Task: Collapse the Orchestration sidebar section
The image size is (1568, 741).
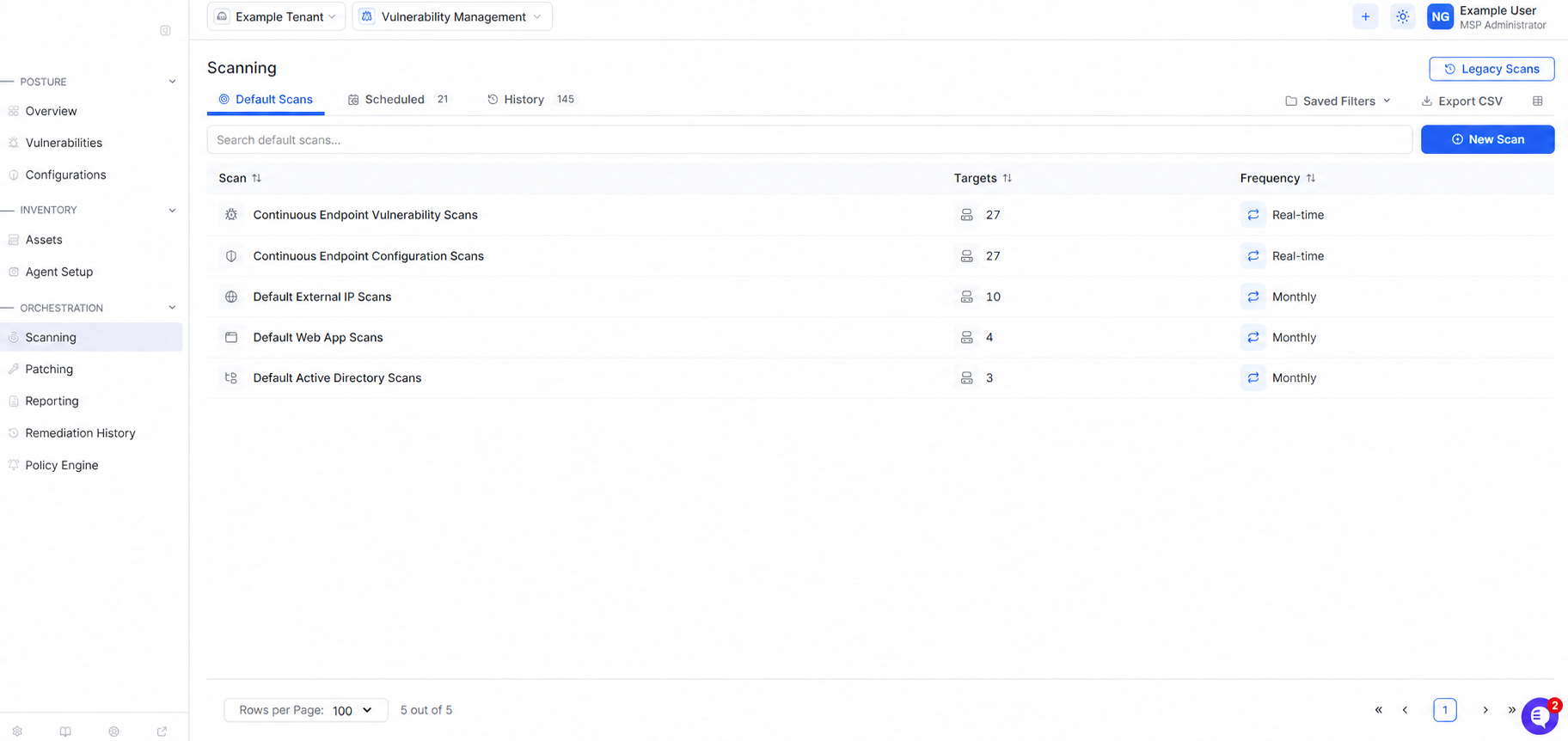Action: (x=172, y=308)
